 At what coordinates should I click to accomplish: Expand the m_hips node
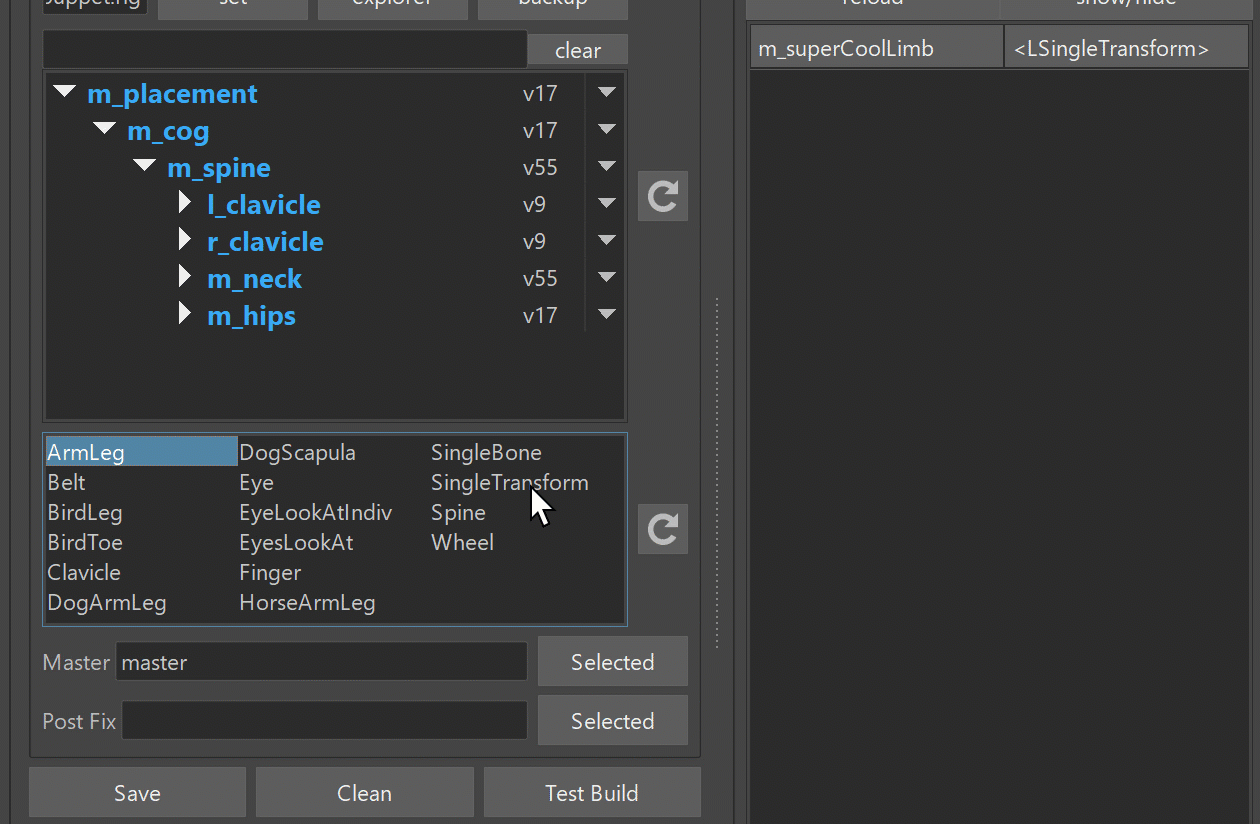[185, 314]
